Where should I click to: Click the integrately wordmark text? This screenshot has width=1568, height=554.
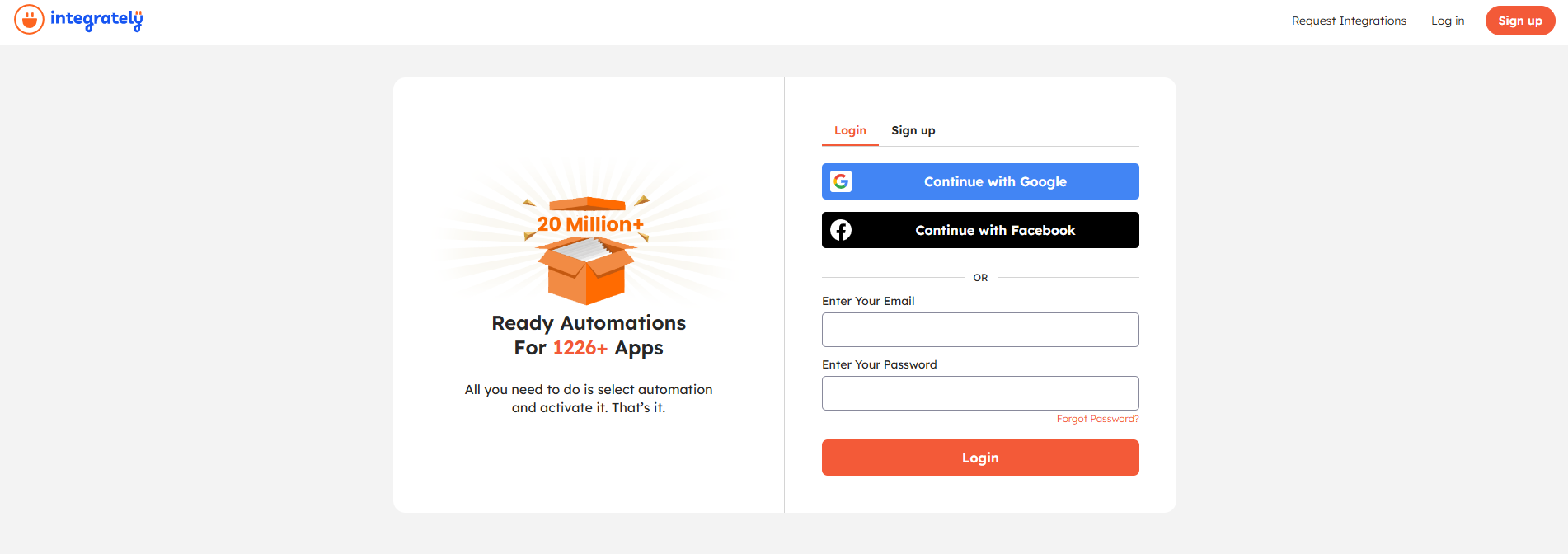(96, 19)
